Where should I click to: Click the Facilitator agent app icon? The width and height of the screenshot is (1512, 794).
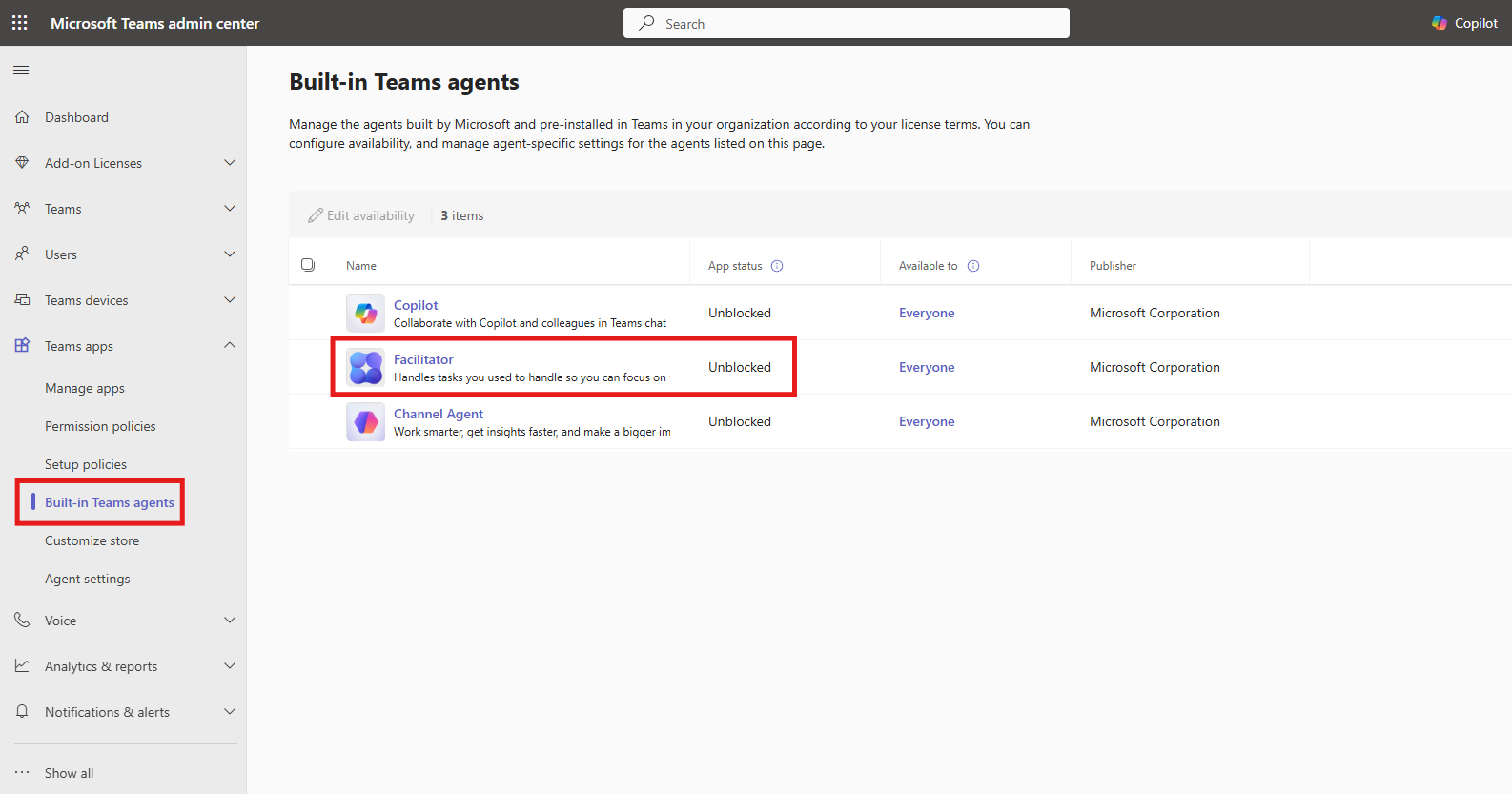(x=365, y=367)
